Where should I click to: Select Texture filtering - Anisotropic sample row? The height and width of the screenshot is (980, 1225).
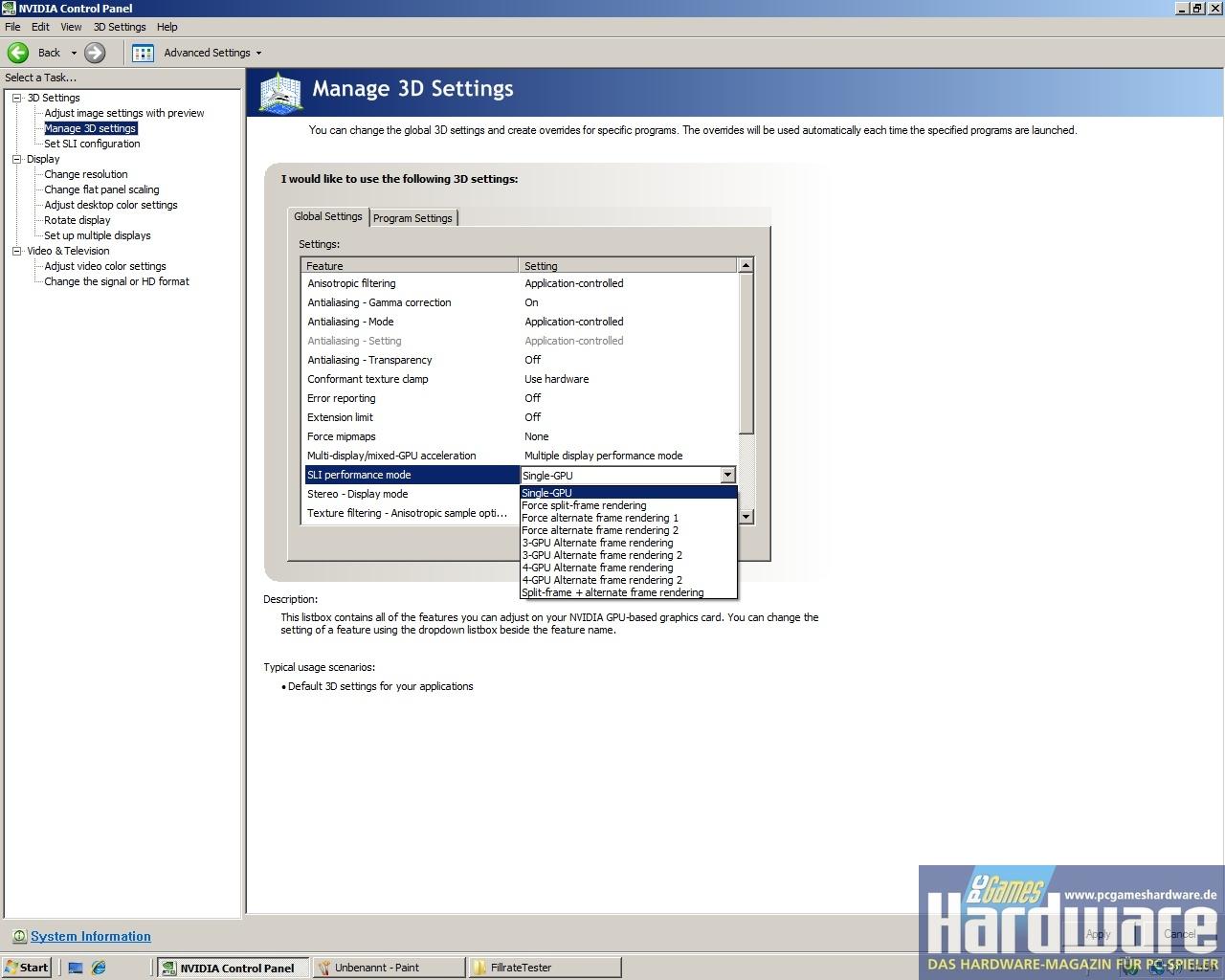click(x=412, y=513)
